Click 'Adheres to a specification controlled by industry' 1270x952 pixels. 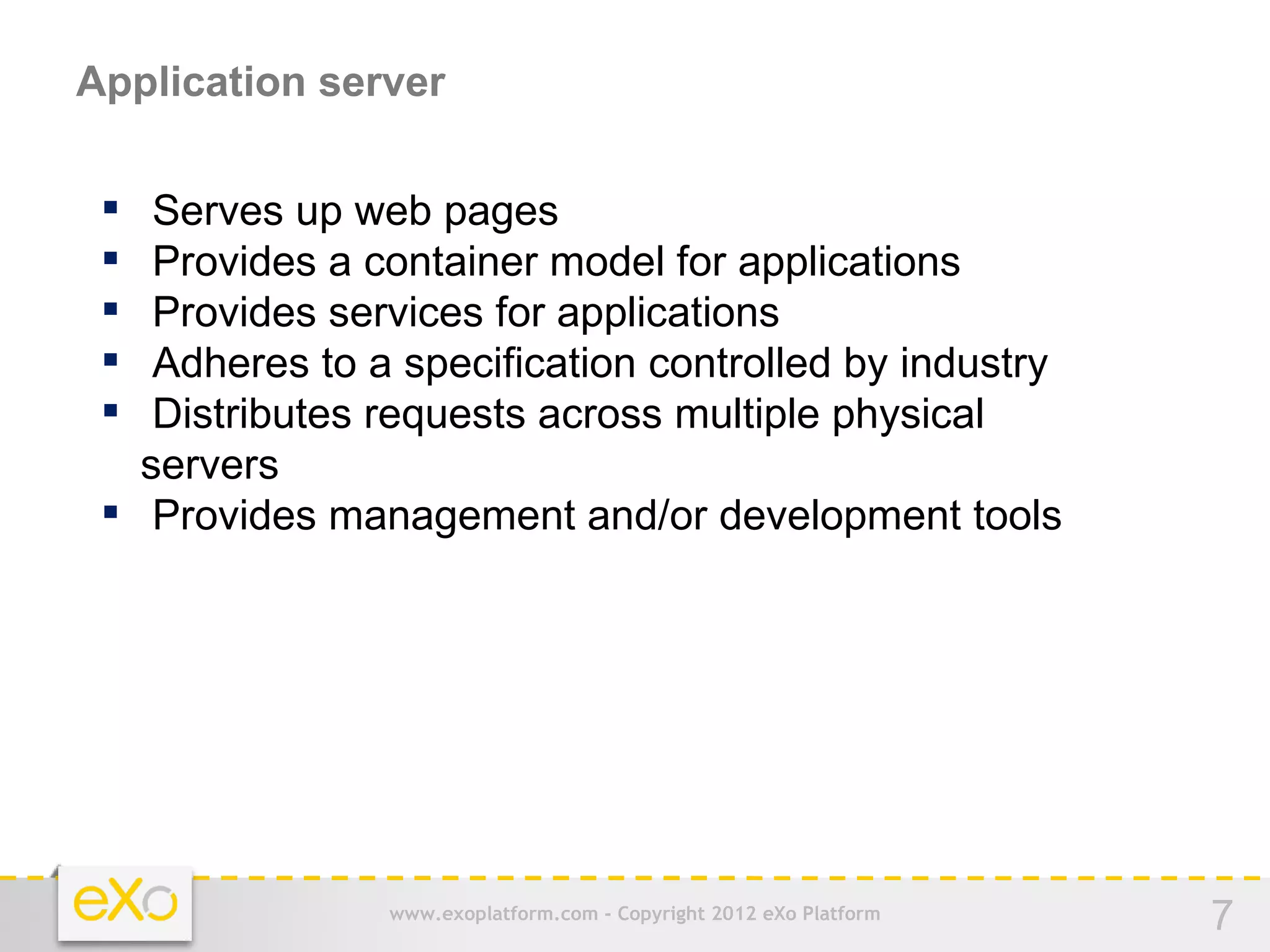tap(600, 364)
